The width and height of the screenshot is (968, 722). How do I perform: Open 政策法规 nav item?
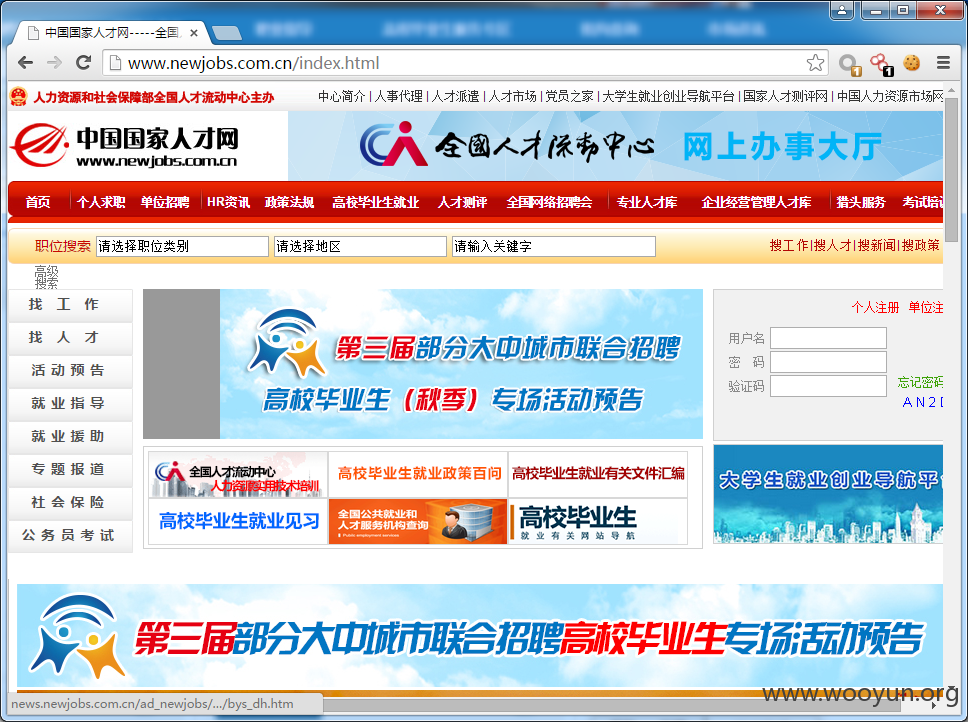[290, 202]
